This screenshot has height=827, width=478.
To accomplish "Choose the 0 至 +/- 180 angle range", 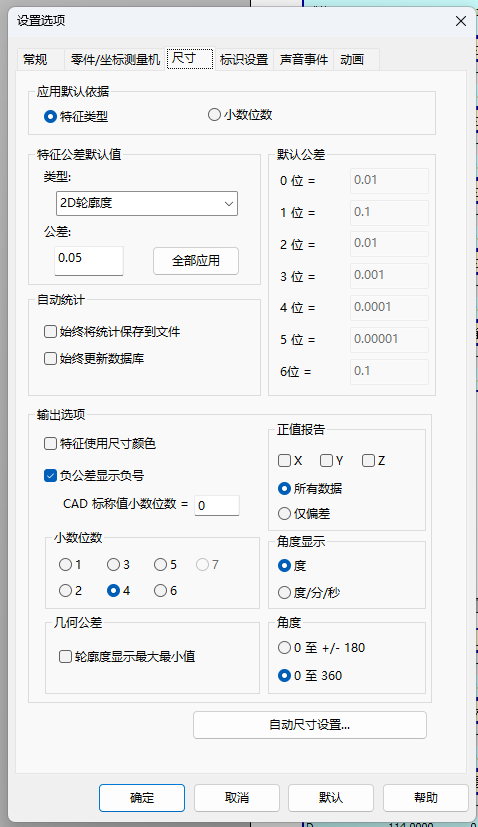I will point(321,648).
